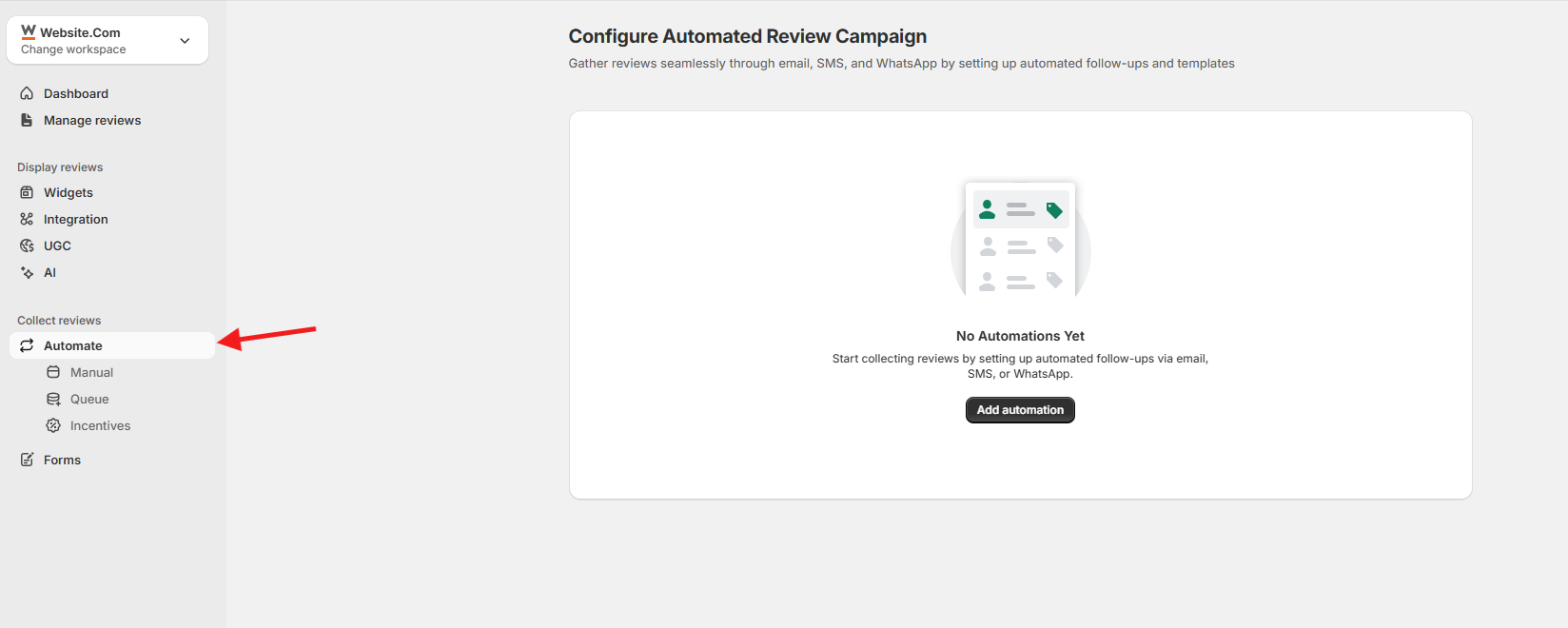This screenshot has width=1568, height=628.
Task: Expand the workspace chevron dropdown
Action: pyautogui.click(x=185, y=40)
